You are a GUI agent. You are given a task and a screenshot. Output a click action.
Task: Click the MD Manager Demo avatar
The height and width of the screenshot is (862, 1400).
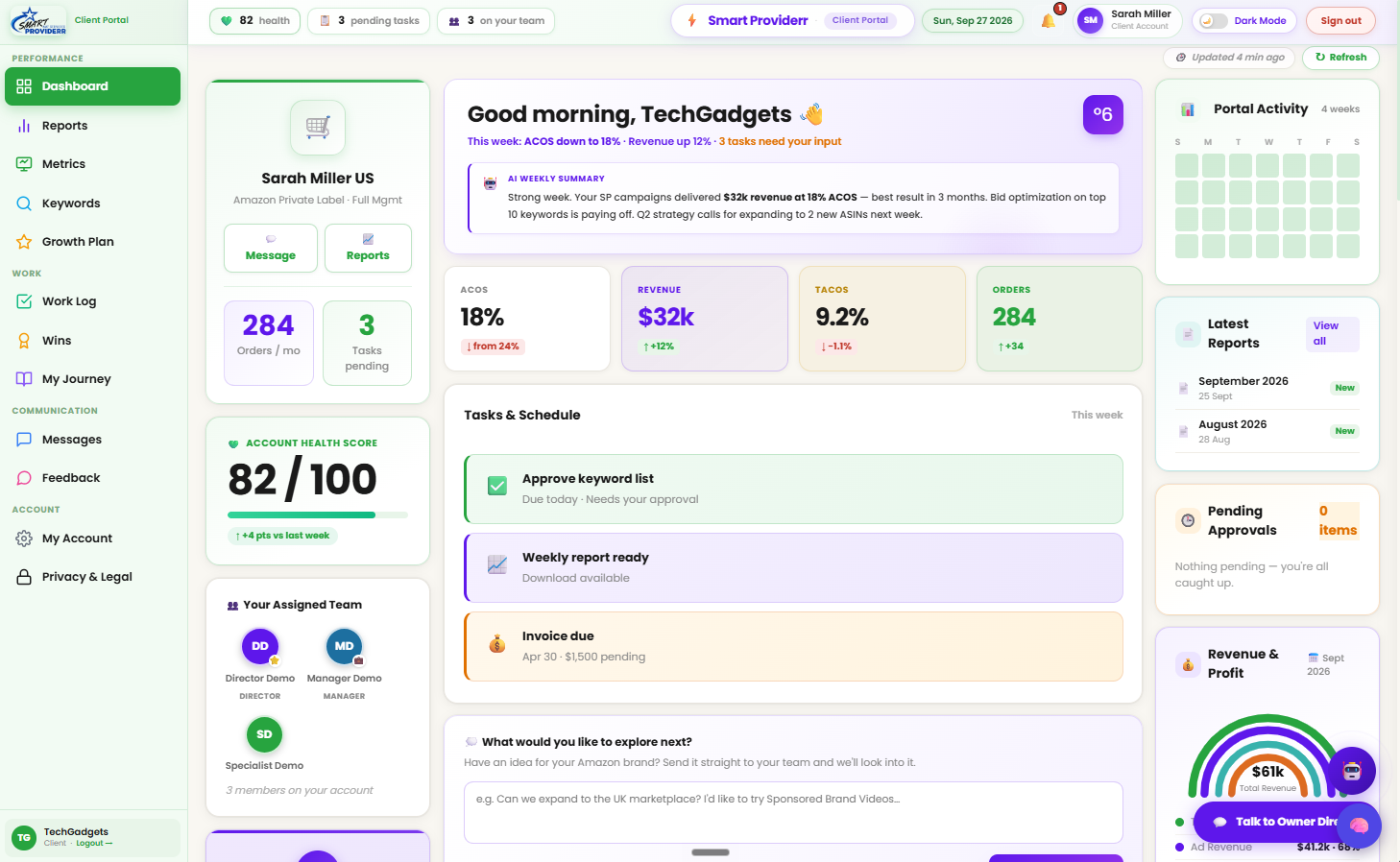pos(345,646)
